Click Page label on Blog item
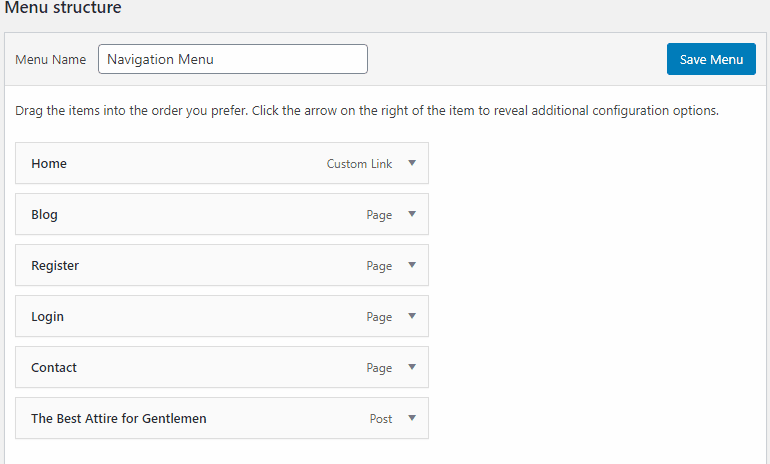 (x=379, y=215)
